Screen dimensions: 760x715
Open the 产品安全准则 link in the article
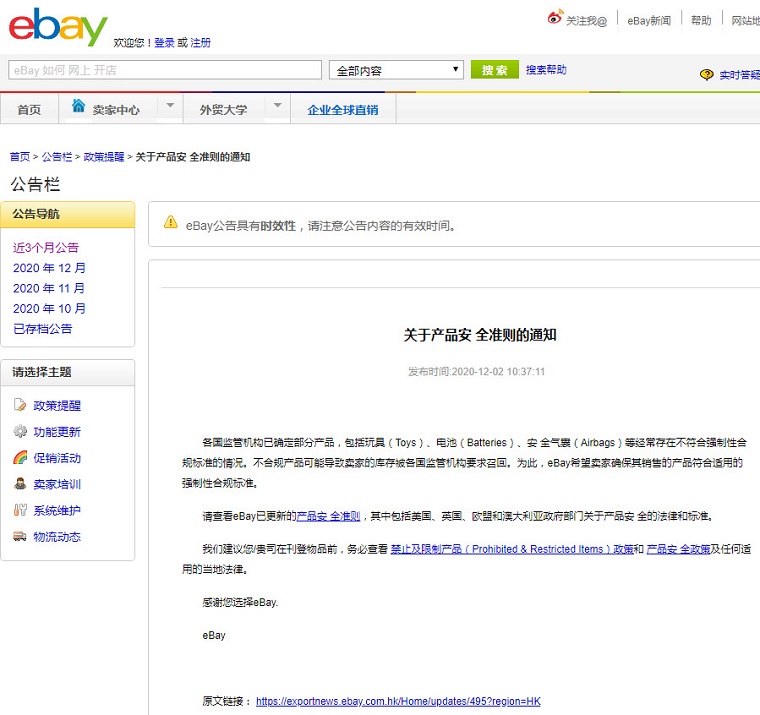[328, 516]
